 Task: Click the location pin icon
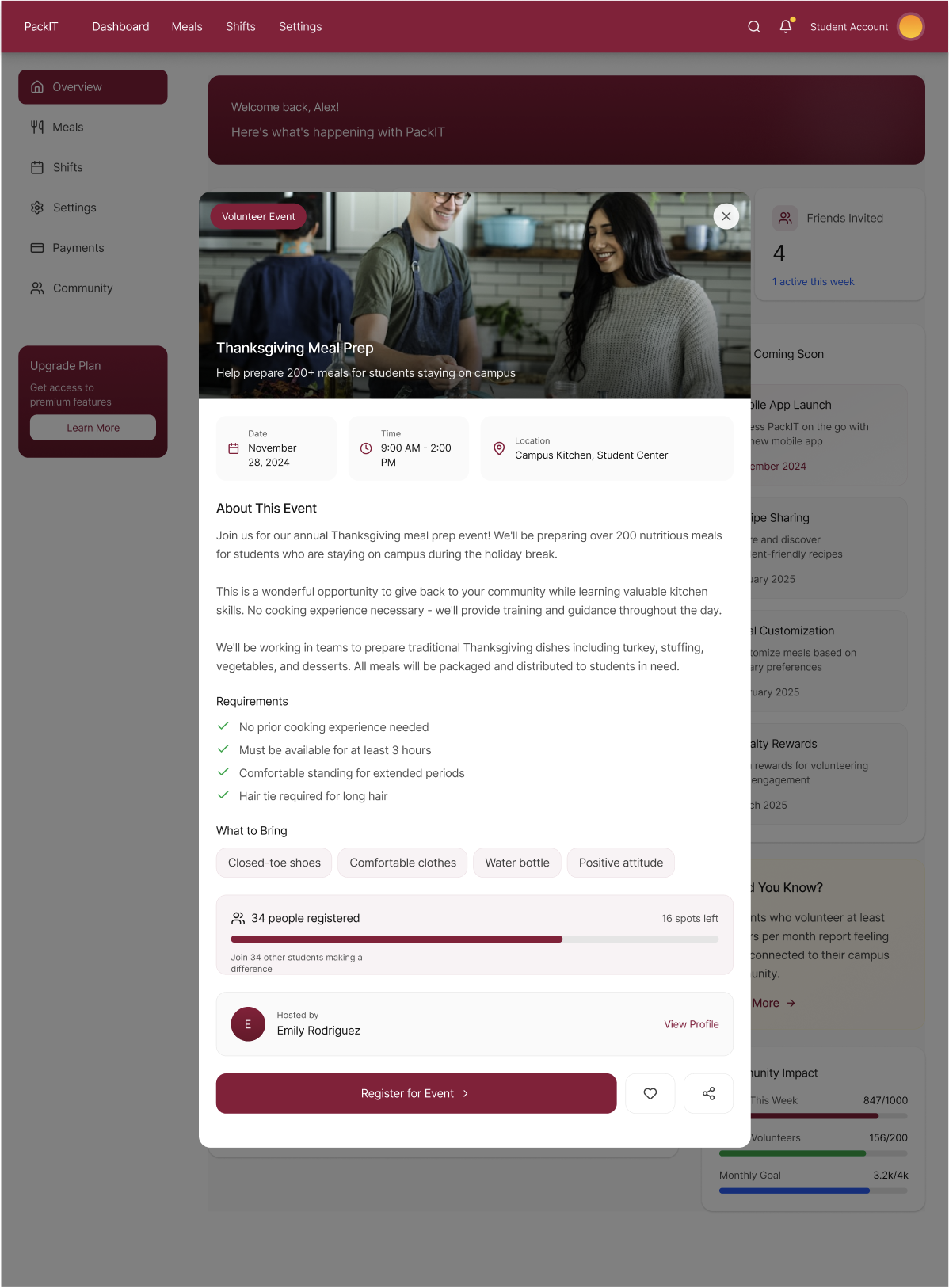click(x=499, y=448)
